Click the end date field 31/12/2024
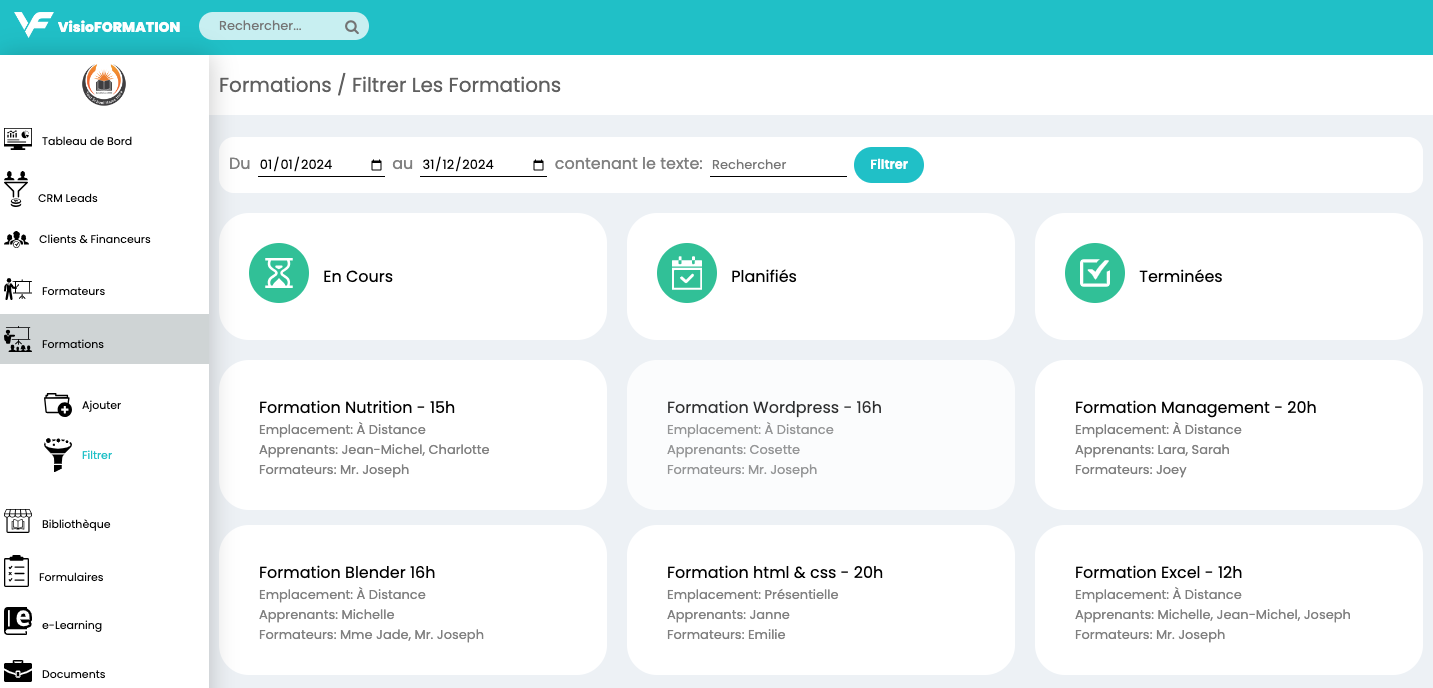This screenshot has height=688, width=1433. (x=483, y=165)
